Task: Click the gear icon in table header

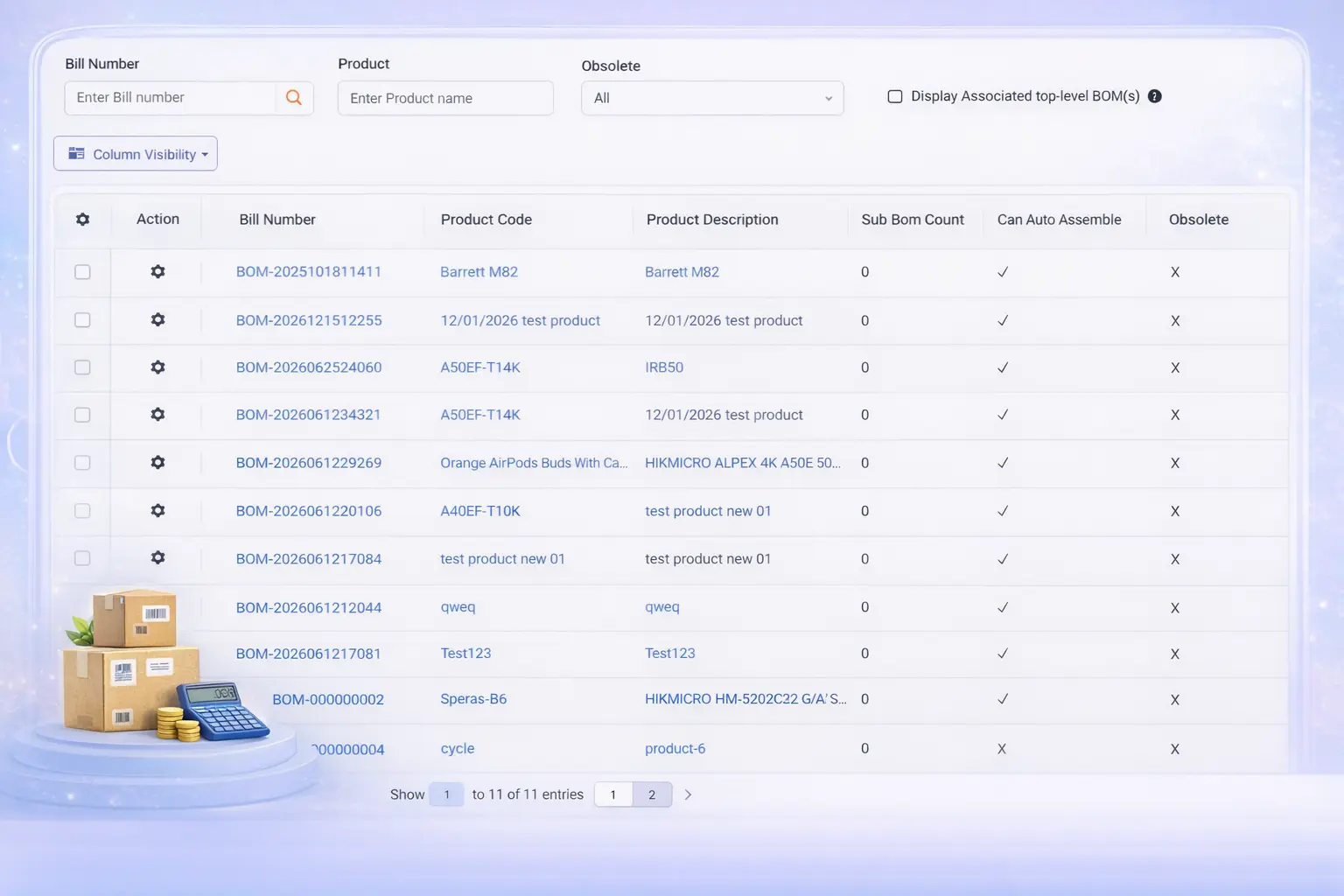Action: tap(83, 220)
